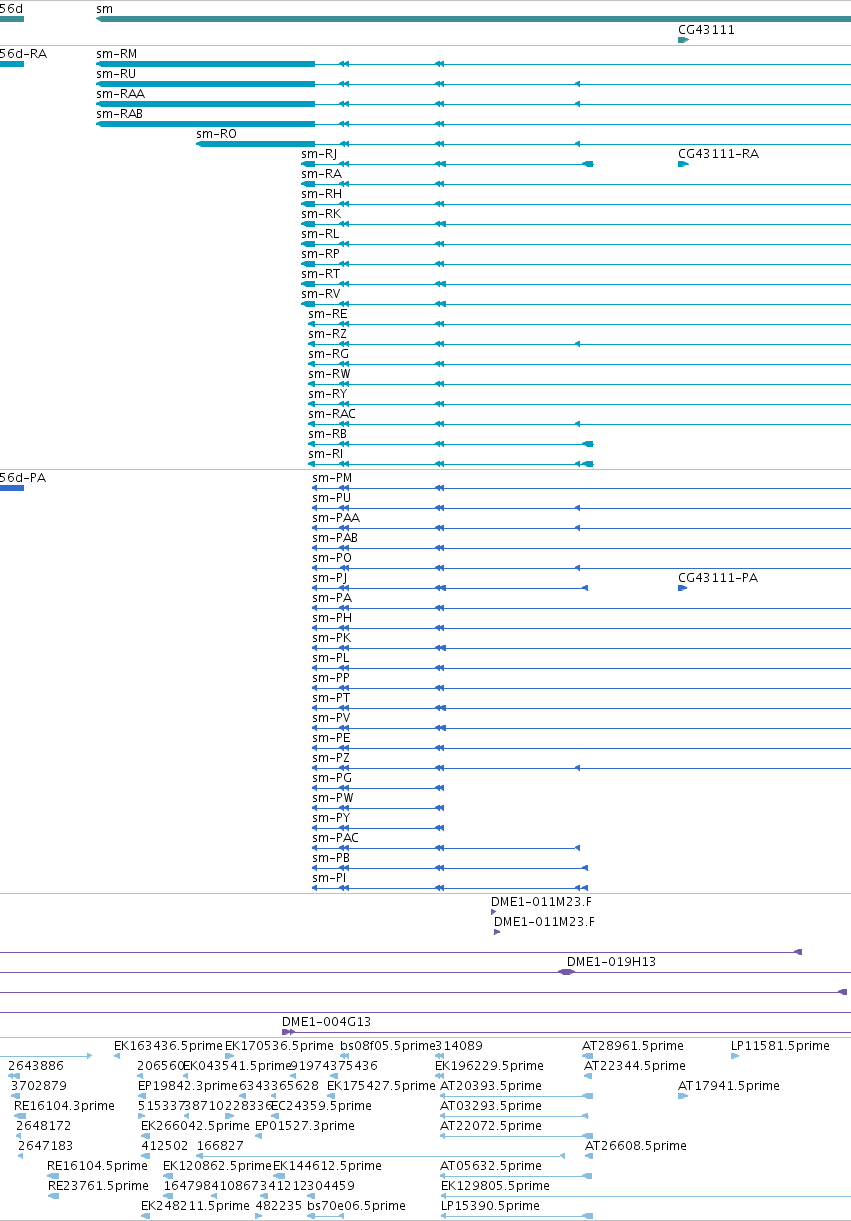851x1221 pixels.
Task: Open the bs08f05.5prime EST label
Action: [x=389, y=1046]
